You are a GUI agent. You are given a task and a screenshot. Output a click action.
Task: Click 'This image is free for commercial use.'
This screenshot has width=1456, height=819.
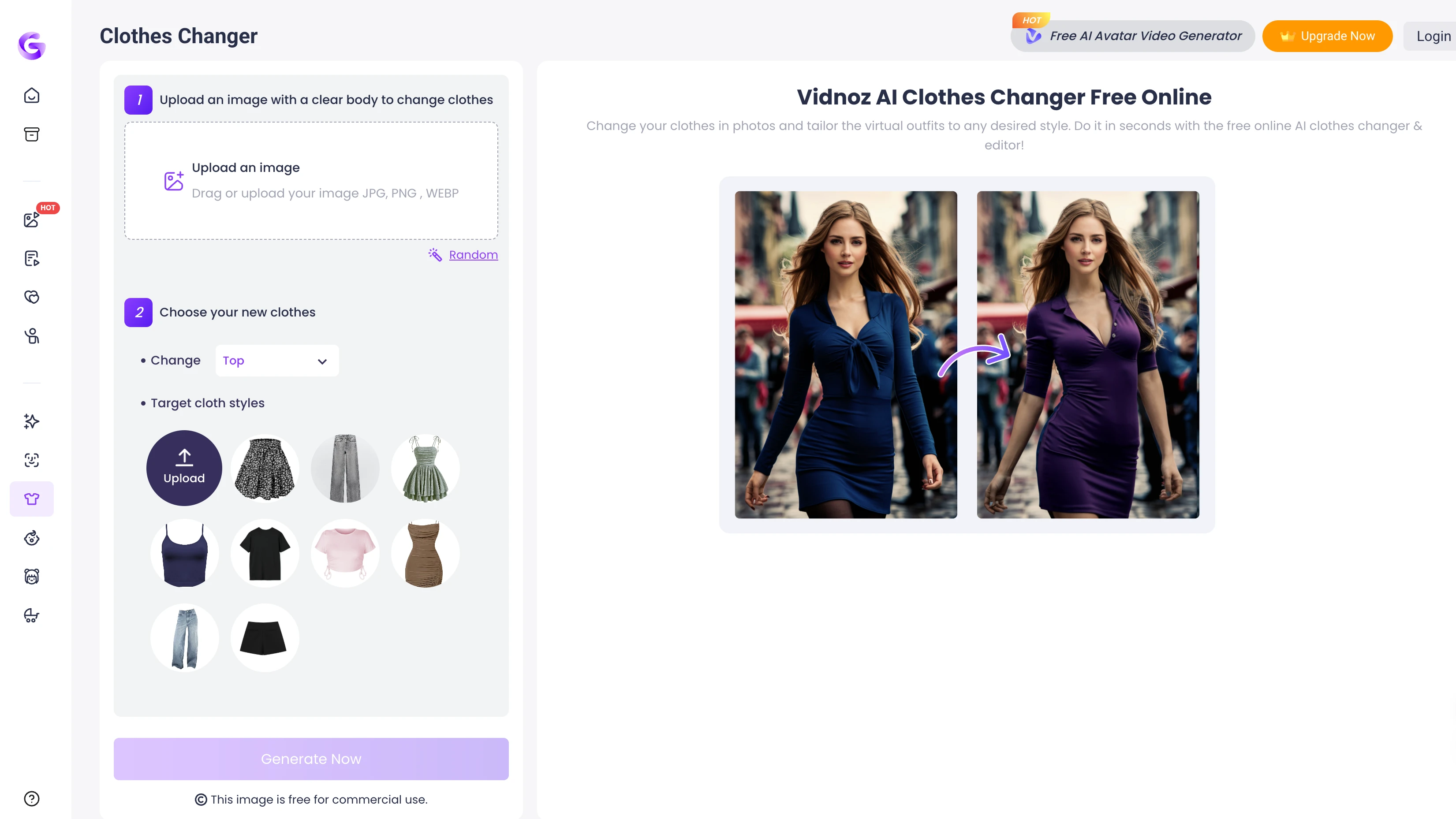(319, 799)
